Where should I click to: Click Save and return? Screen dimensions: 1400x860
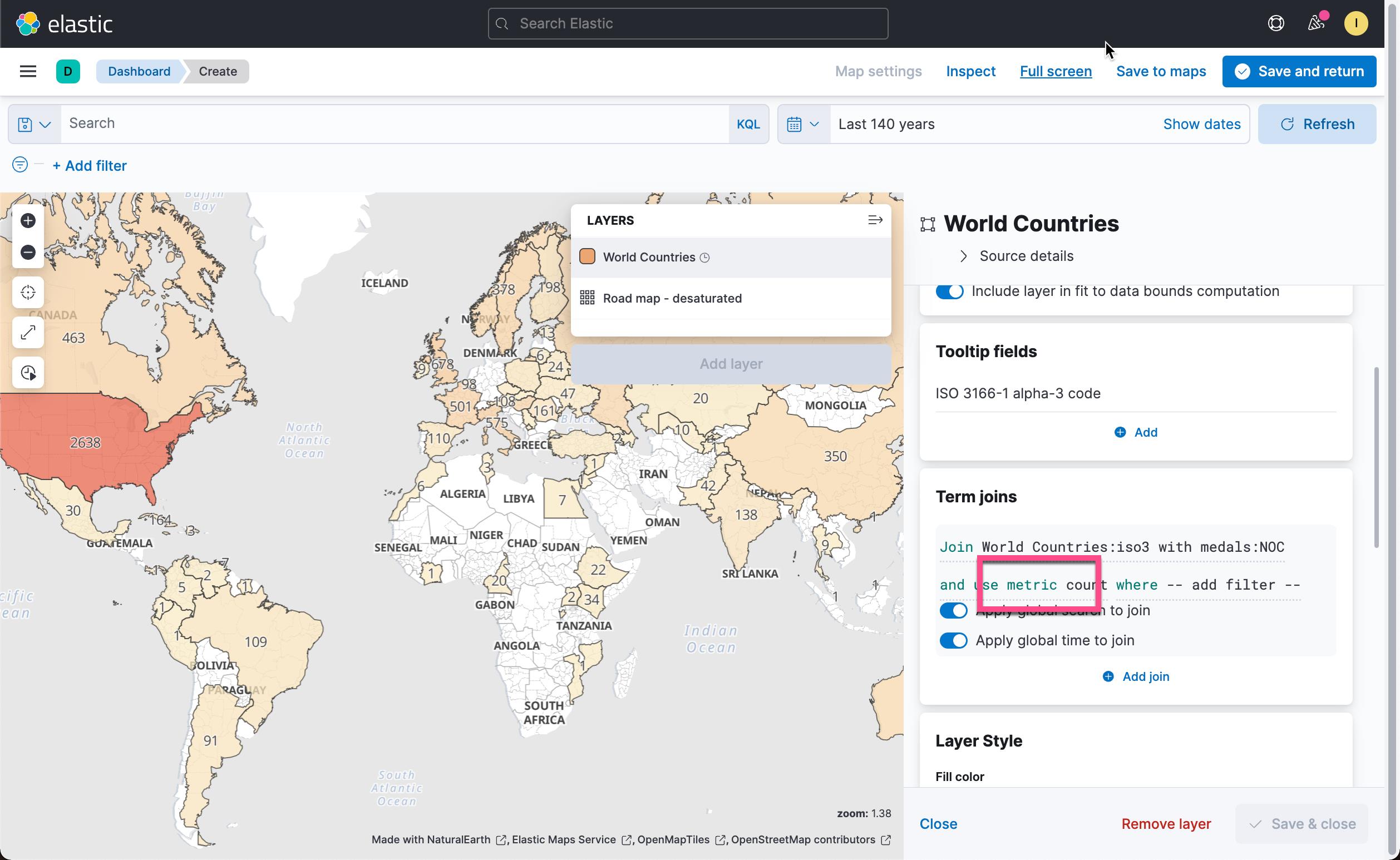1299,71
